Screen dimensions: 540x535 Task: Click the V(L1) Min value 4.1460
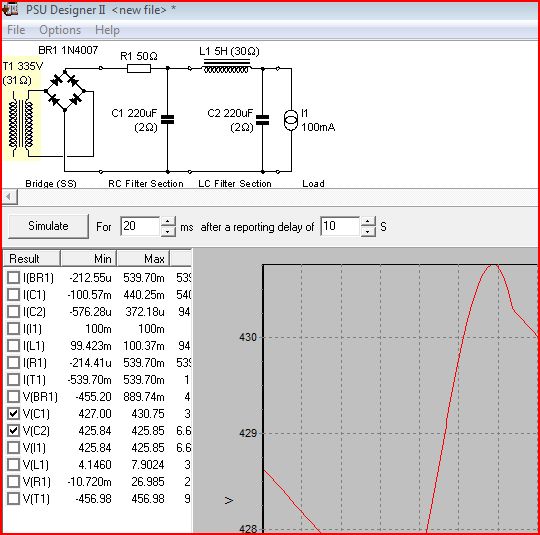pyautogui.click(x=95, y=465)
